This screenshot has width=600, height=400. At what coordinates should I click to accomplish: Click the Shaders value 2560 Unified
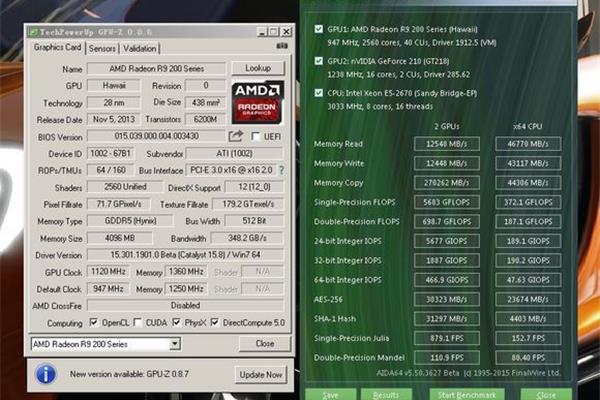tap(125, 187)
